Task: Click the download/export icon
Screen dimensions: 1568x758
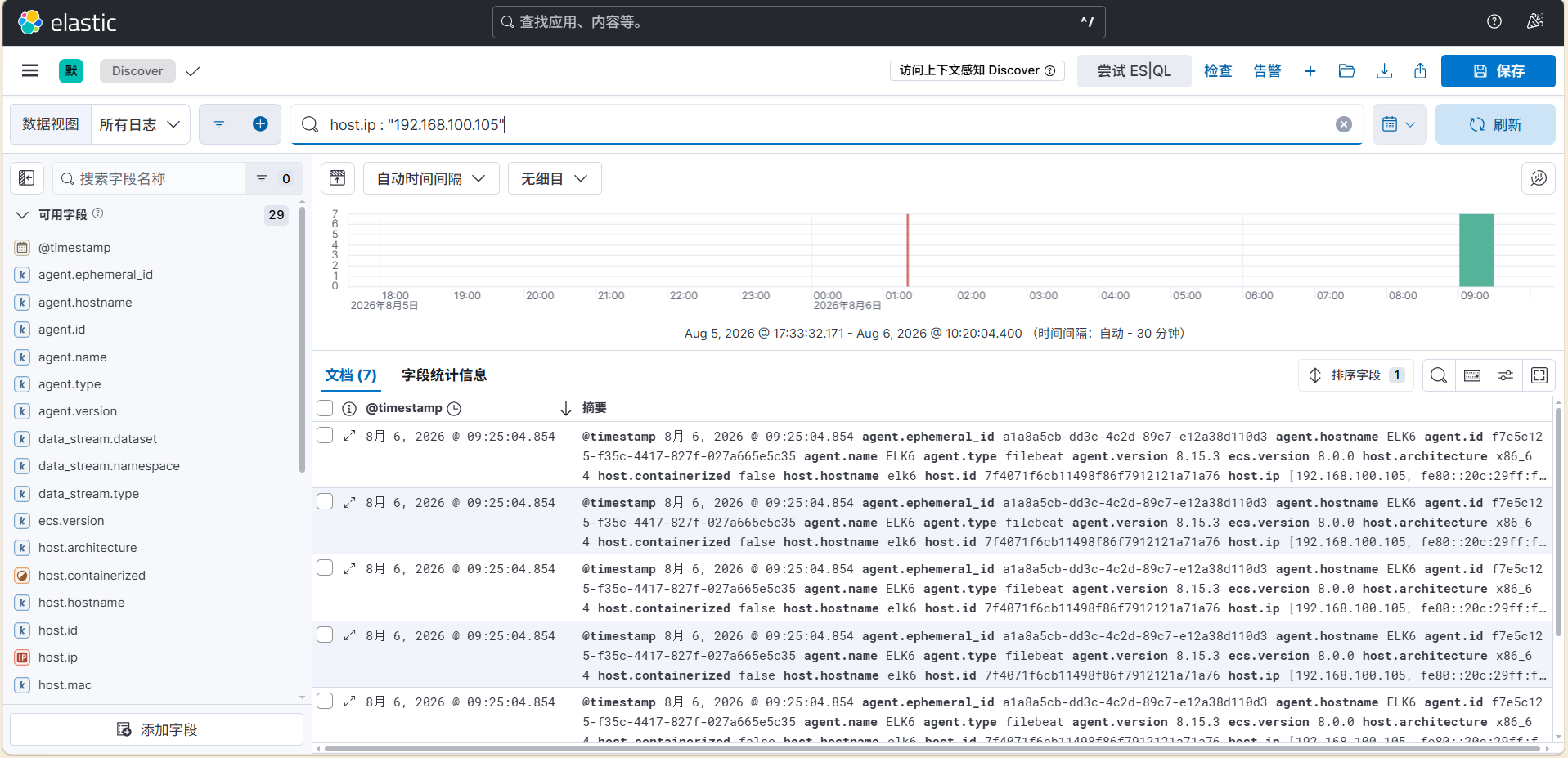Action: pyautogui.click(x=1384, y=71)
